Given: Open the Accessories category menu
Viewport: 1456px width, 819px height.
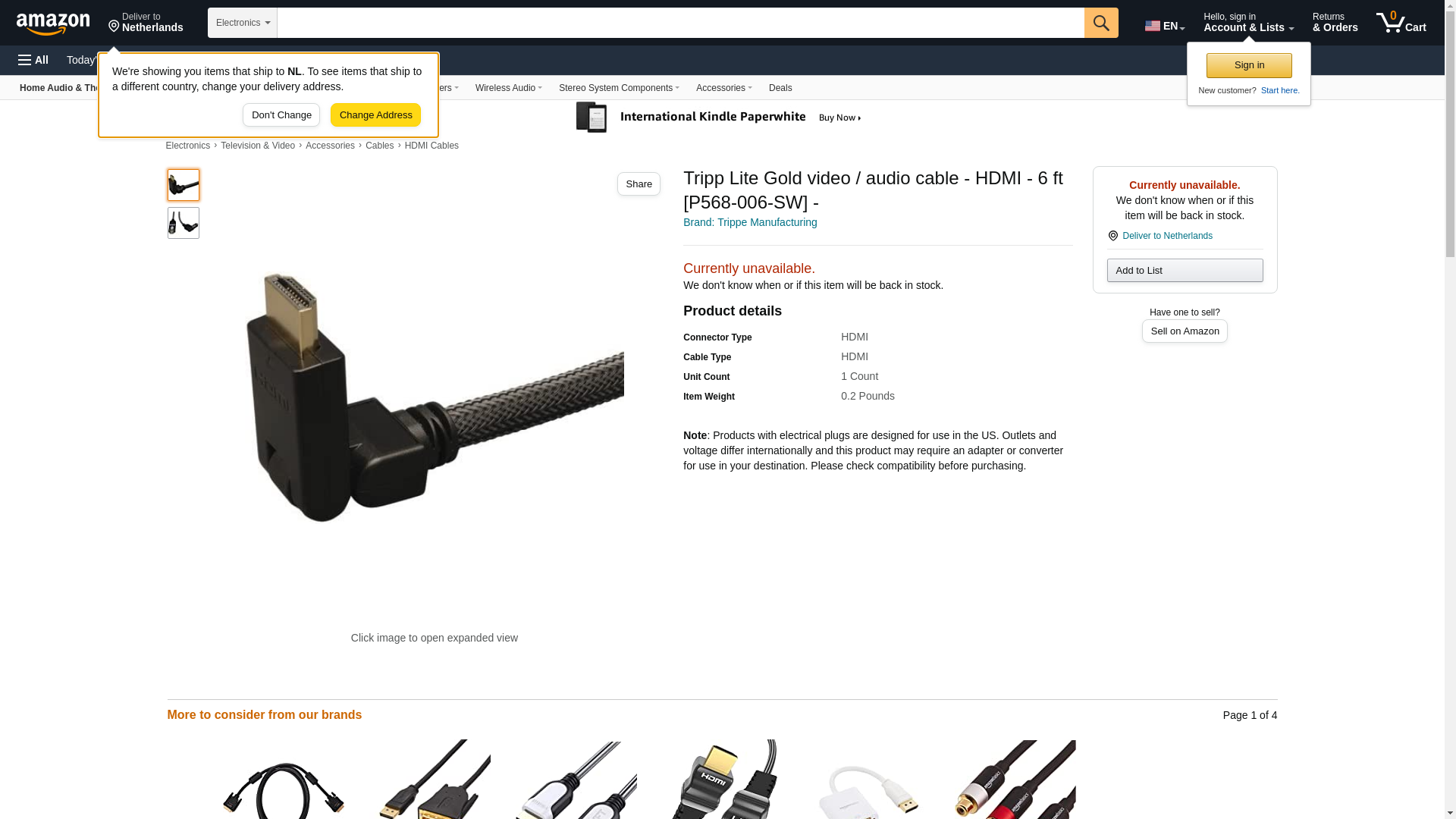Looking at the screenshot, I should coord(724,88).
